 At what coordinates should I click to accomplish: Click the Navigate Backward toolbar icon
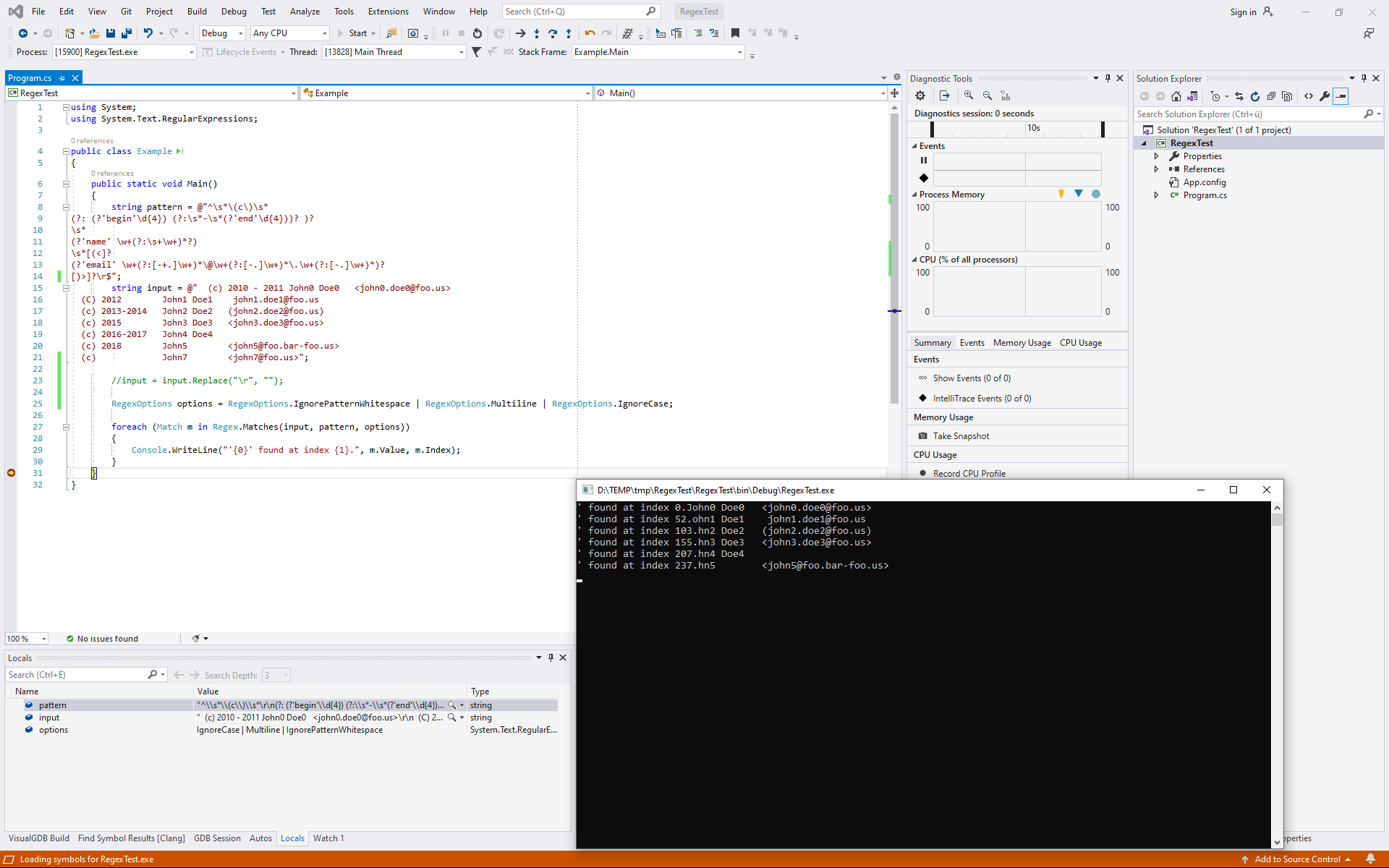pos(23,33)
